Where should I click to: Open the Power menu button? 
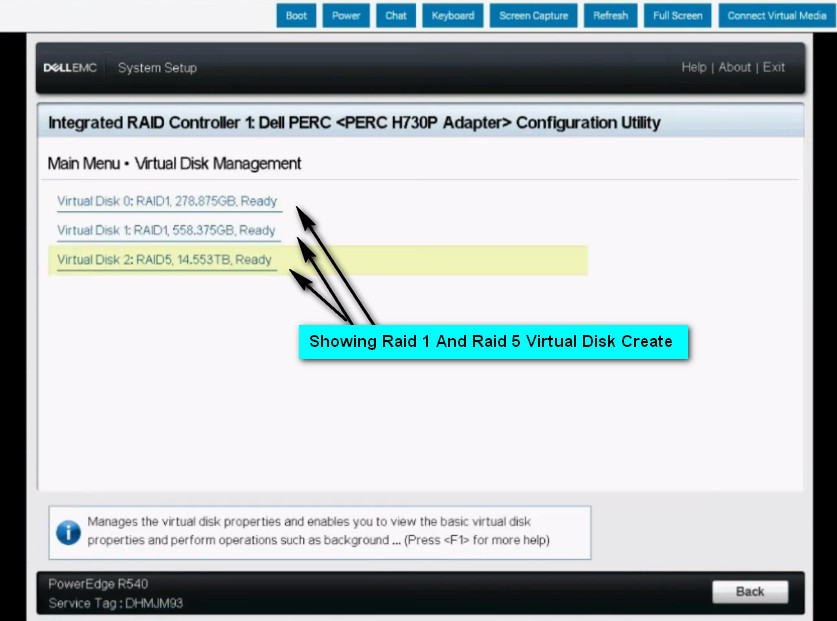point(346,15)
